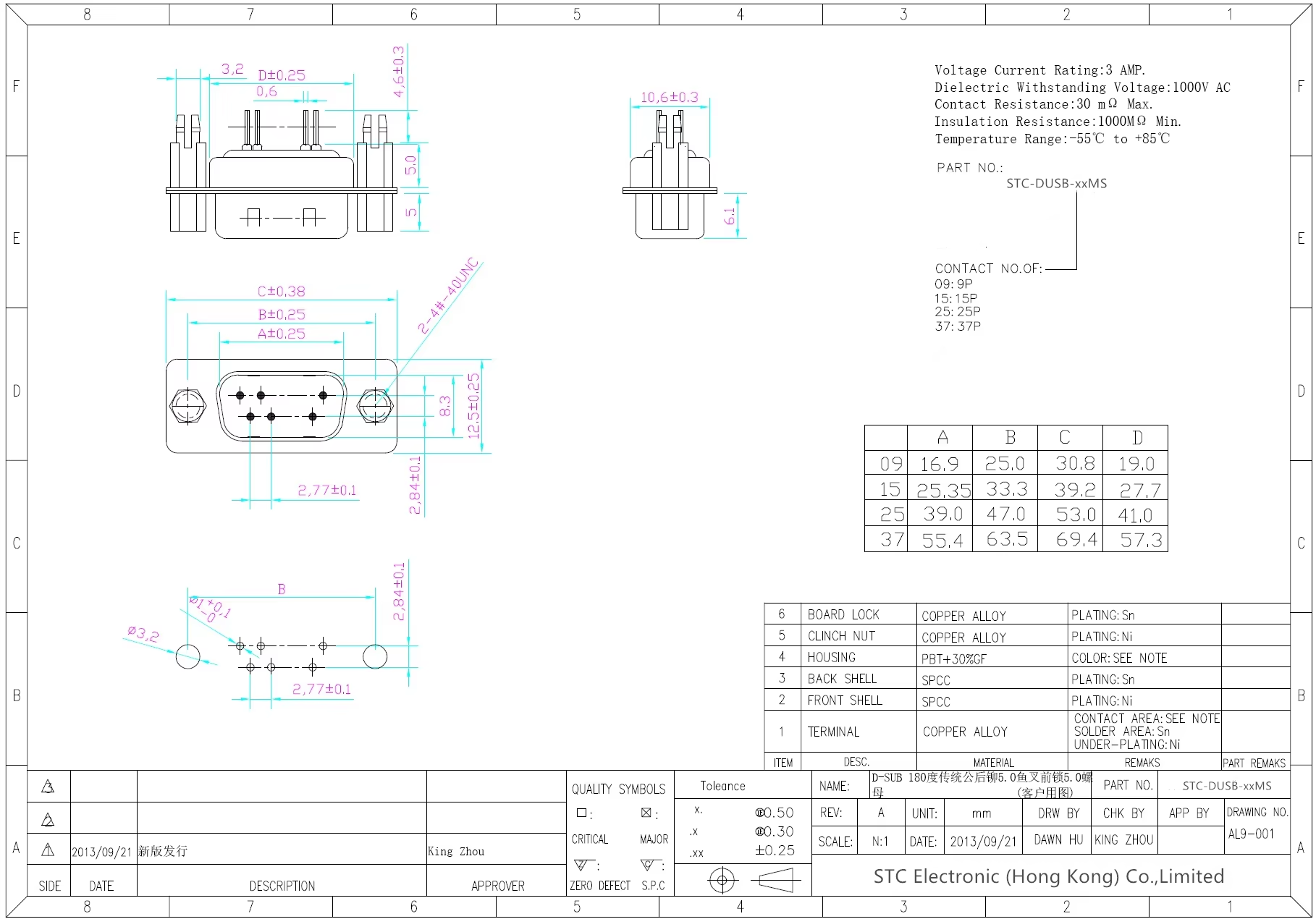Image resolution: width=1316 pixels, height=919 pixels.
Task: Click the 69.4 value in dimension table
Action: 1076,540
